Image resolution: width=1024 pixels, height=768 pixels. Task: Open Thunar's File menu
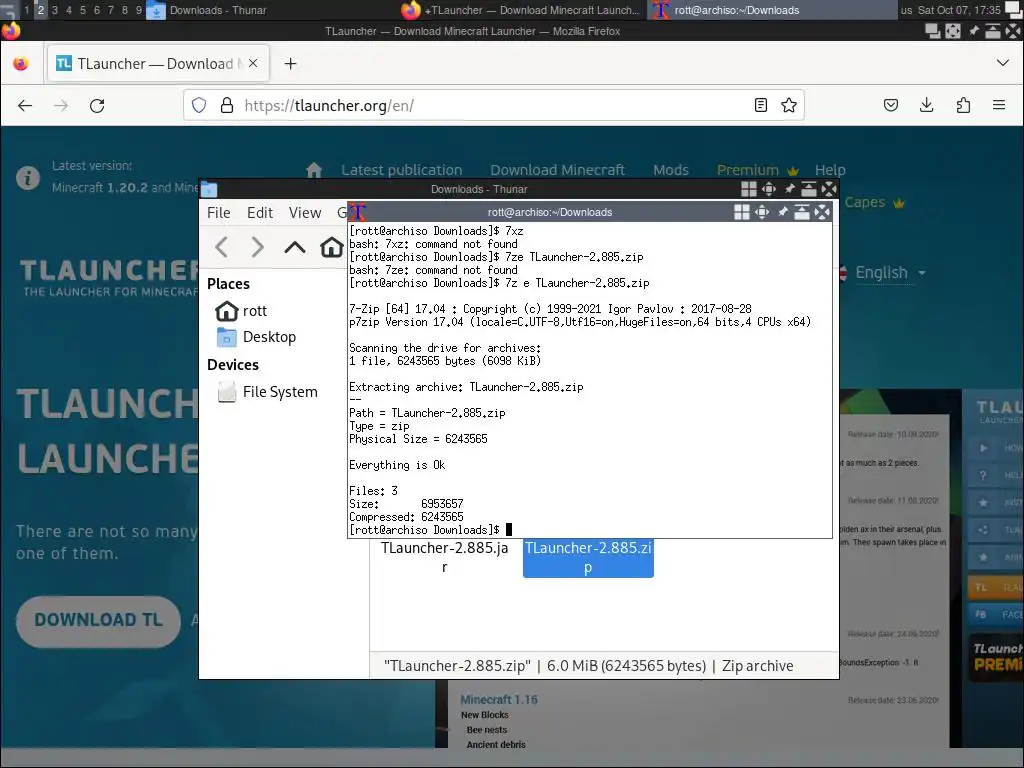pos(218,213)
